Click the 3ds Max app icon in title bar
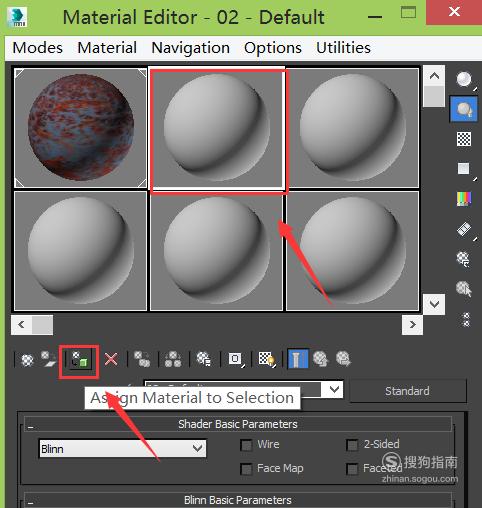Image resolution: width=482 pixels, height=508 pixels. tap(17, 17)
